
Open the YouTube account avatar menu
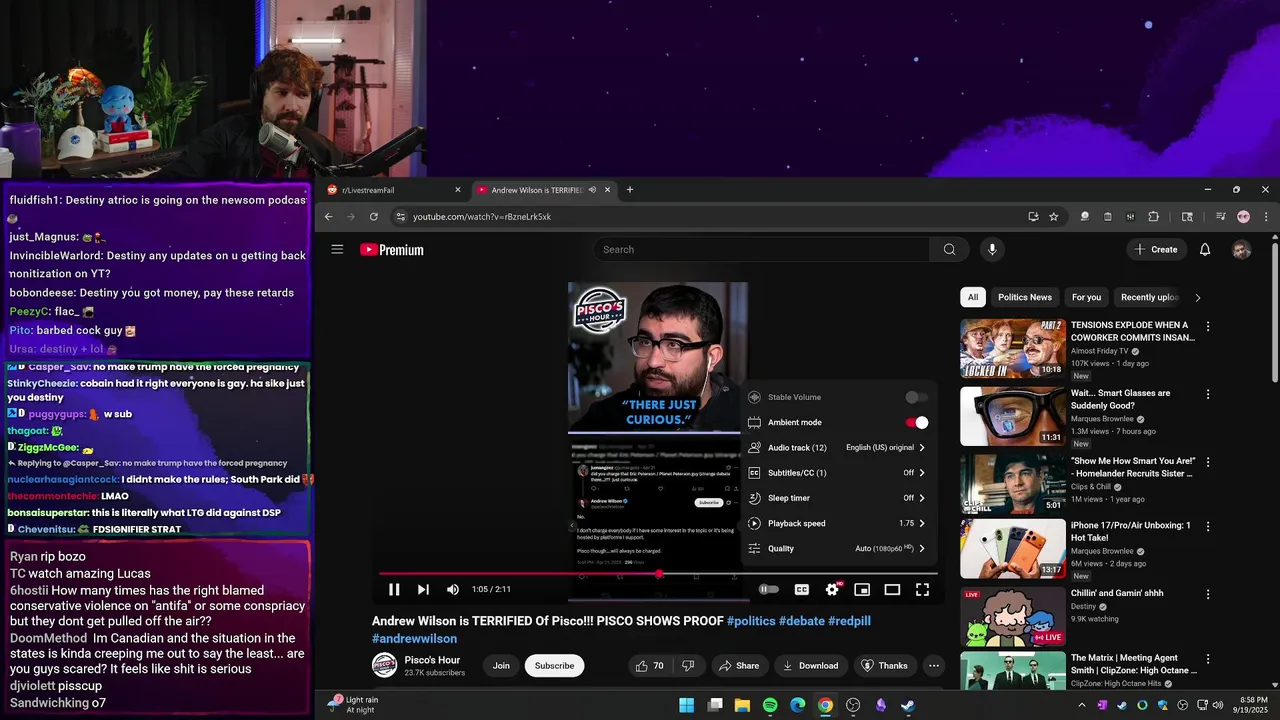click(1242, 250)
